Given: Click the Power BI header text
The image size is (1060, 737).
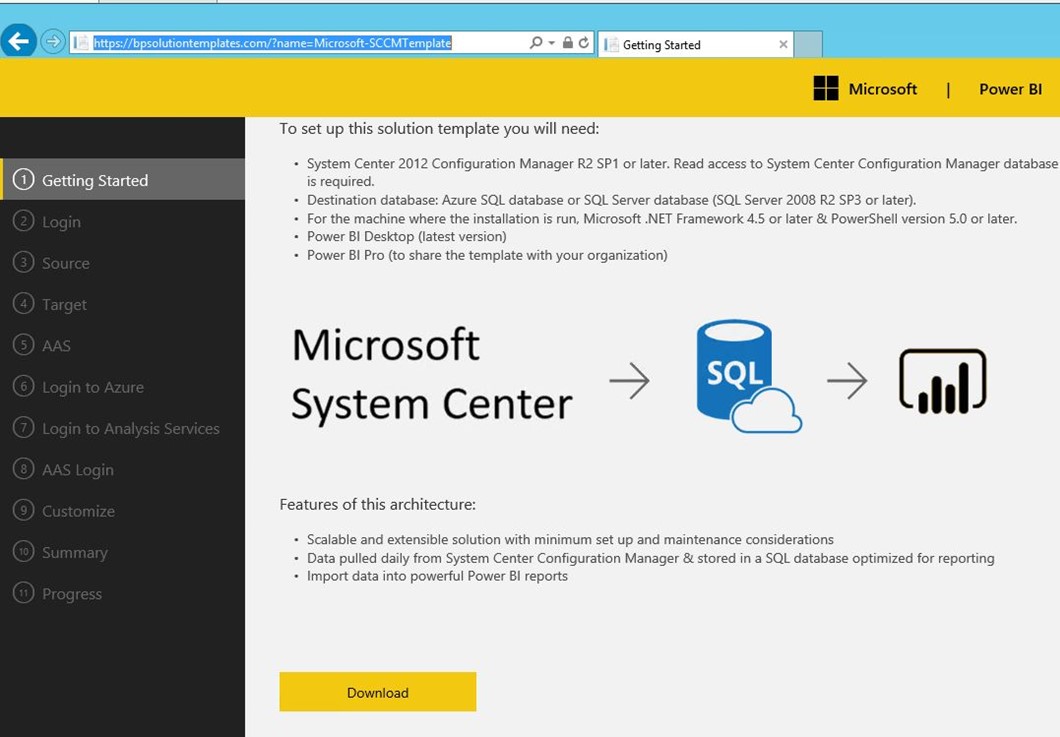Looking at the screenshot, I should 1010,89.
